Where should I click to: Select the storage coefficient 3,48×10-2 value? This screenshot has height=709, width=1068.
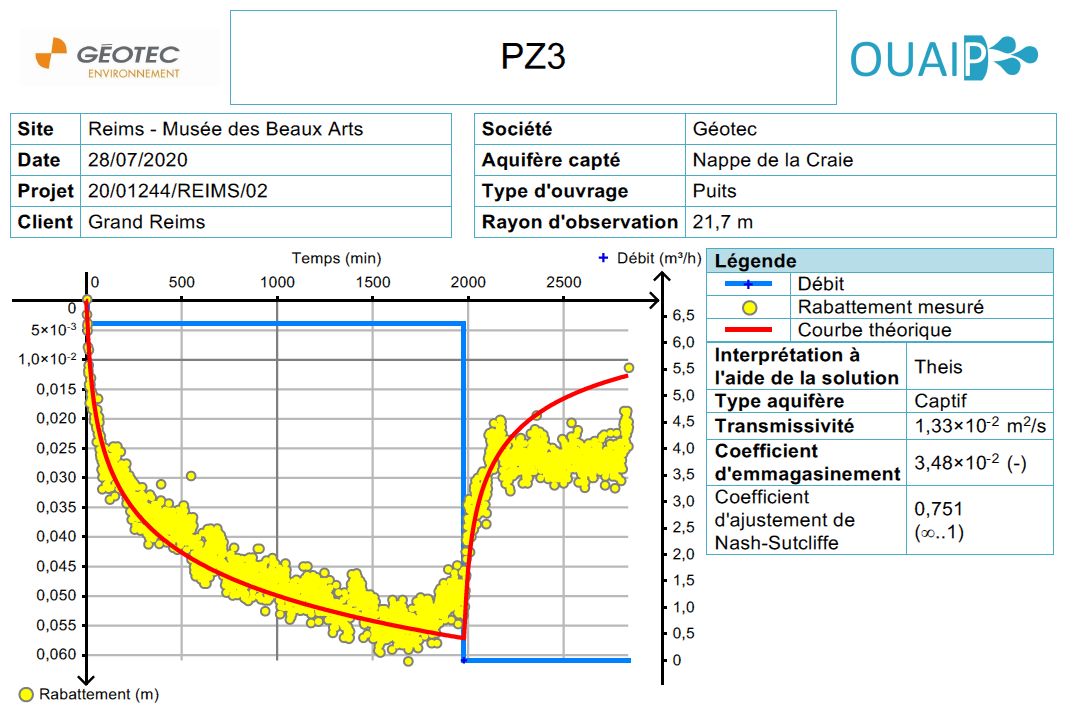coord(970,462)
